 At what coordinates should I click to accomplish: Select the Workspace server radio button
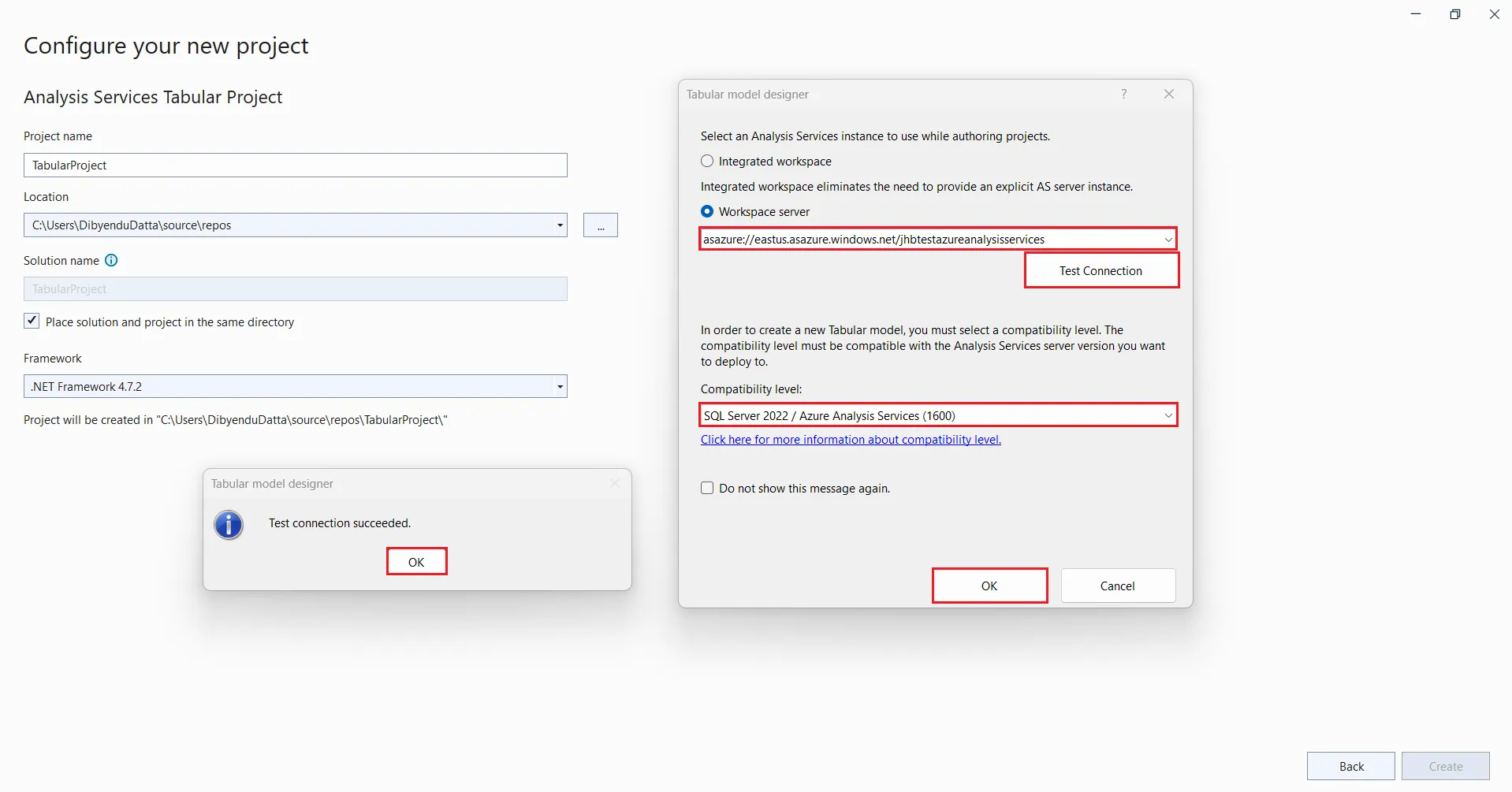click(x=707, y=212)
